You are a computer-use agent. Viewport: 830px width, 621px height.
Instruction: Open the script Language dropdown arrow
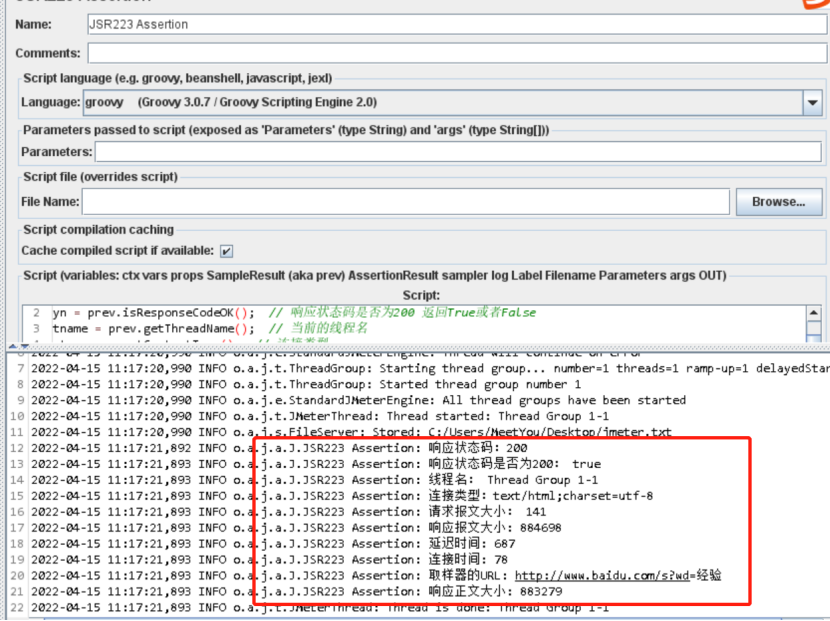tap(813, 102)
